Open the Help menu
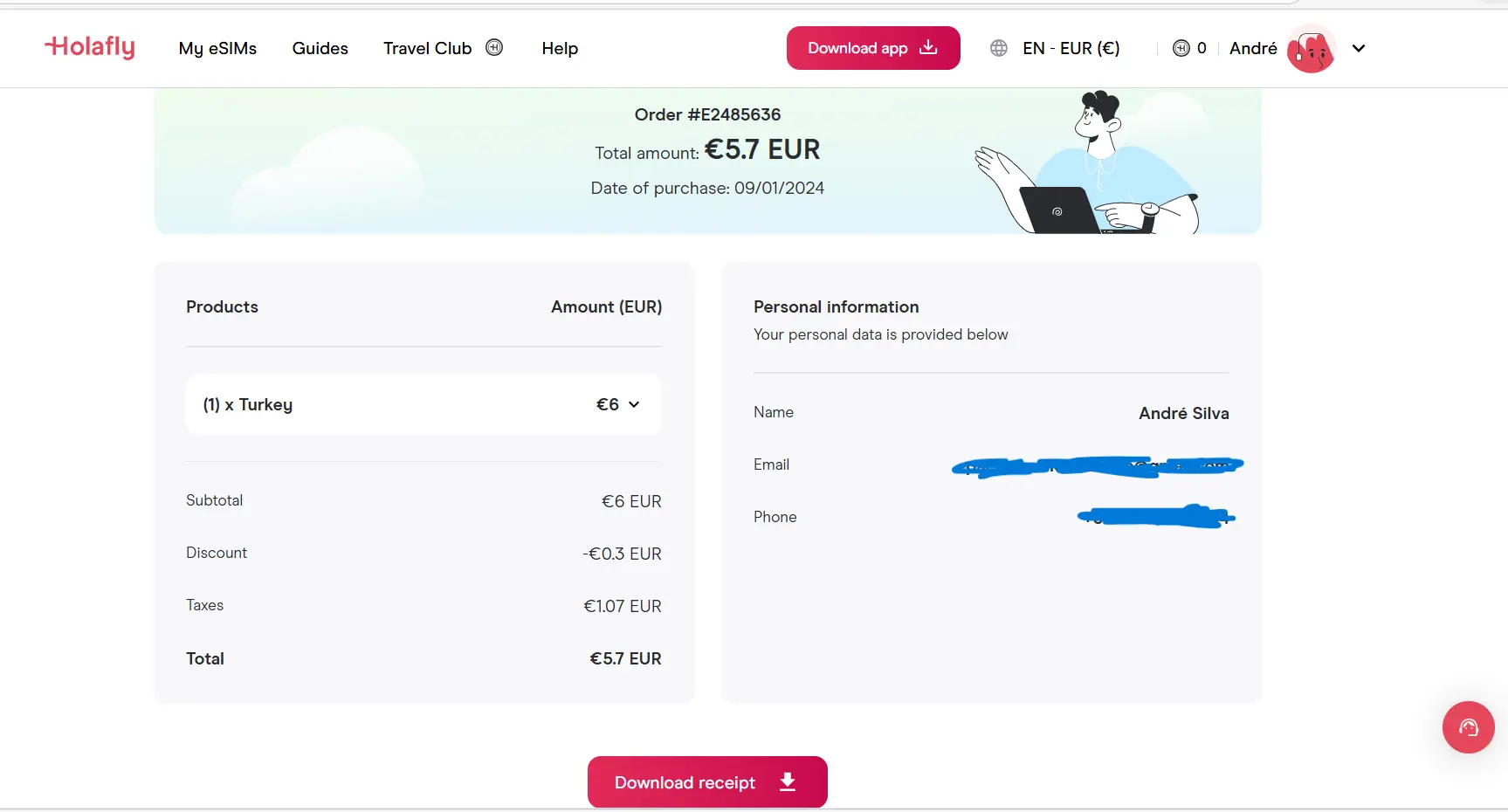1508x812 pixels. pos(560,48)
